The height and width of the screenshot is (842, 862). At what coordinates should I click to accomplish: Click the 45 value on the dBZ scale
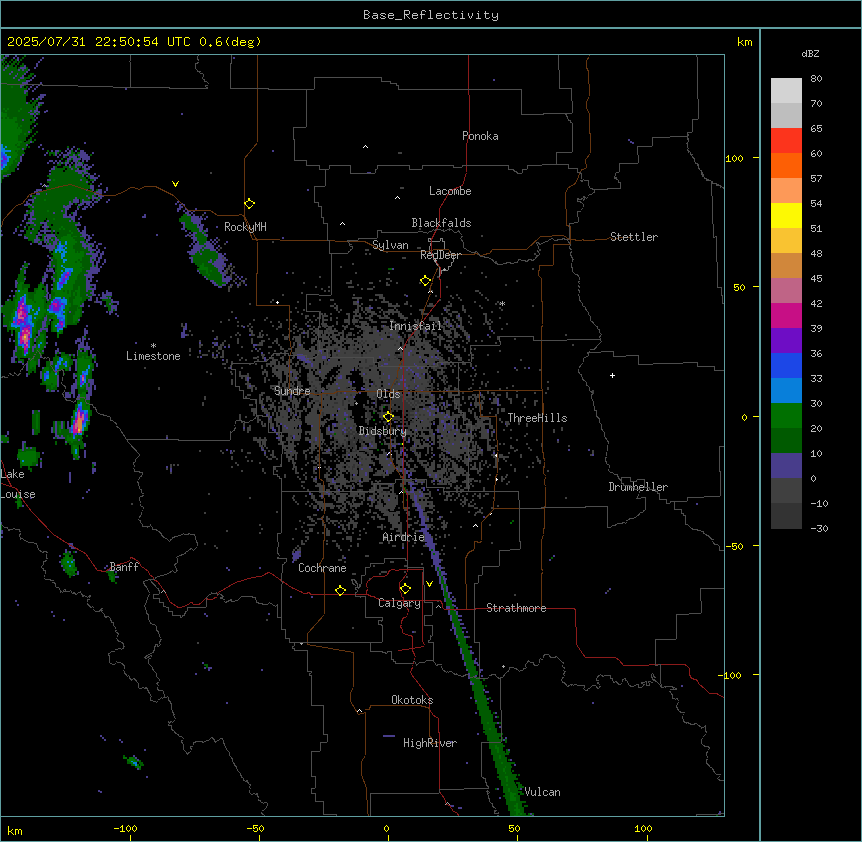click(x=816, y=278)
